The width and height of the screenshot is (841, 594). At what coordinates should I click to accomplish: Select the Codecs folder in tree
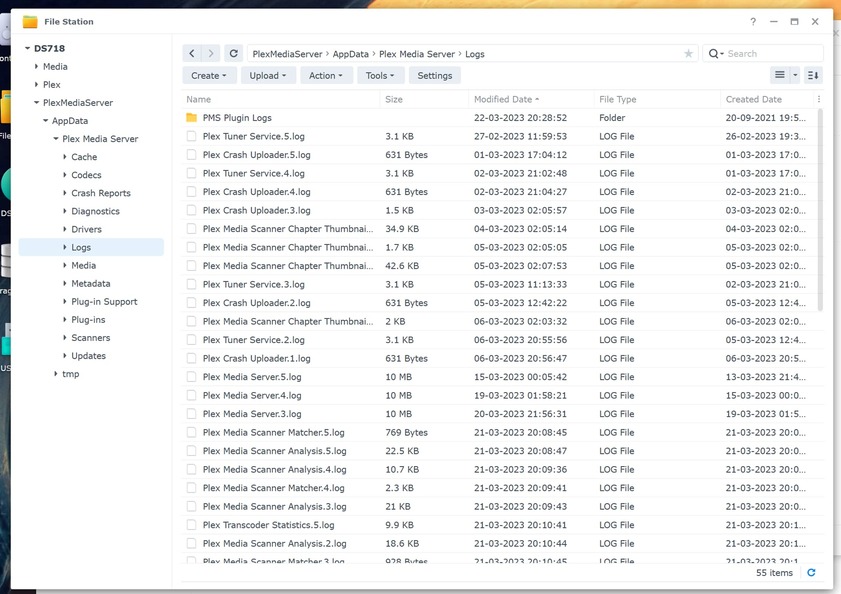pos(86,175)
